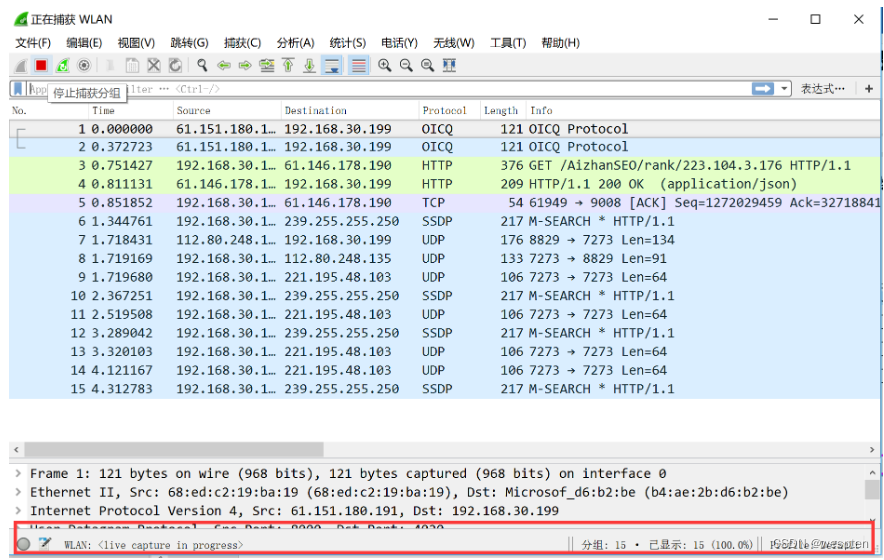This screenshot has width=884, height=560.
Task: Click the details pane scroll up arrow
Action: click(x=872, y=473)
